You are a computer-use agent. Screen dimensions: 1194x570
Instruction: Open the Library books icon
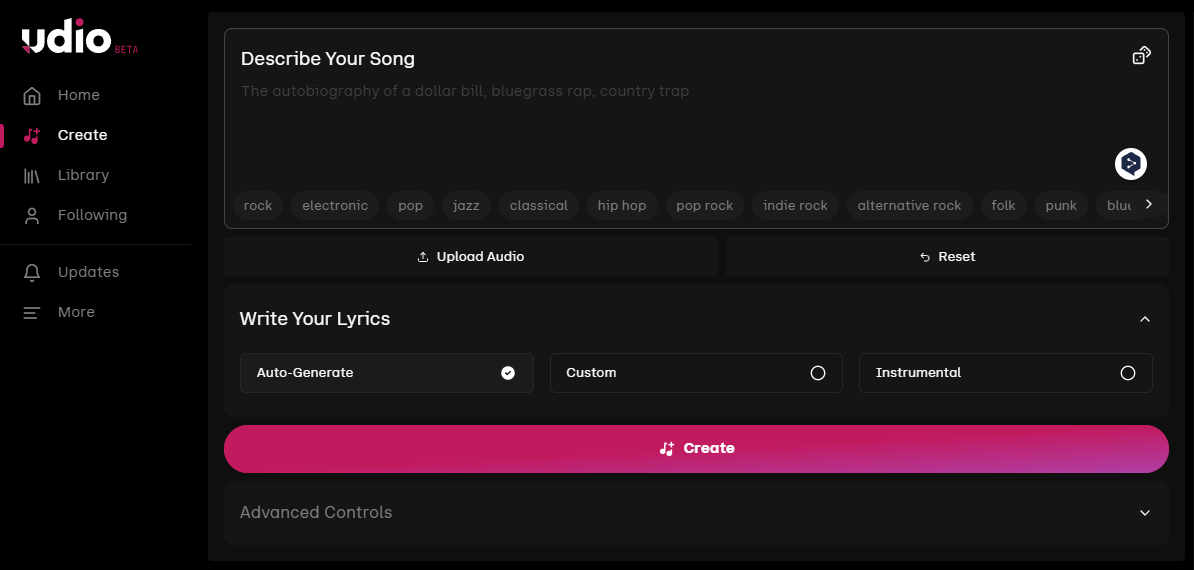click(32, 176)
